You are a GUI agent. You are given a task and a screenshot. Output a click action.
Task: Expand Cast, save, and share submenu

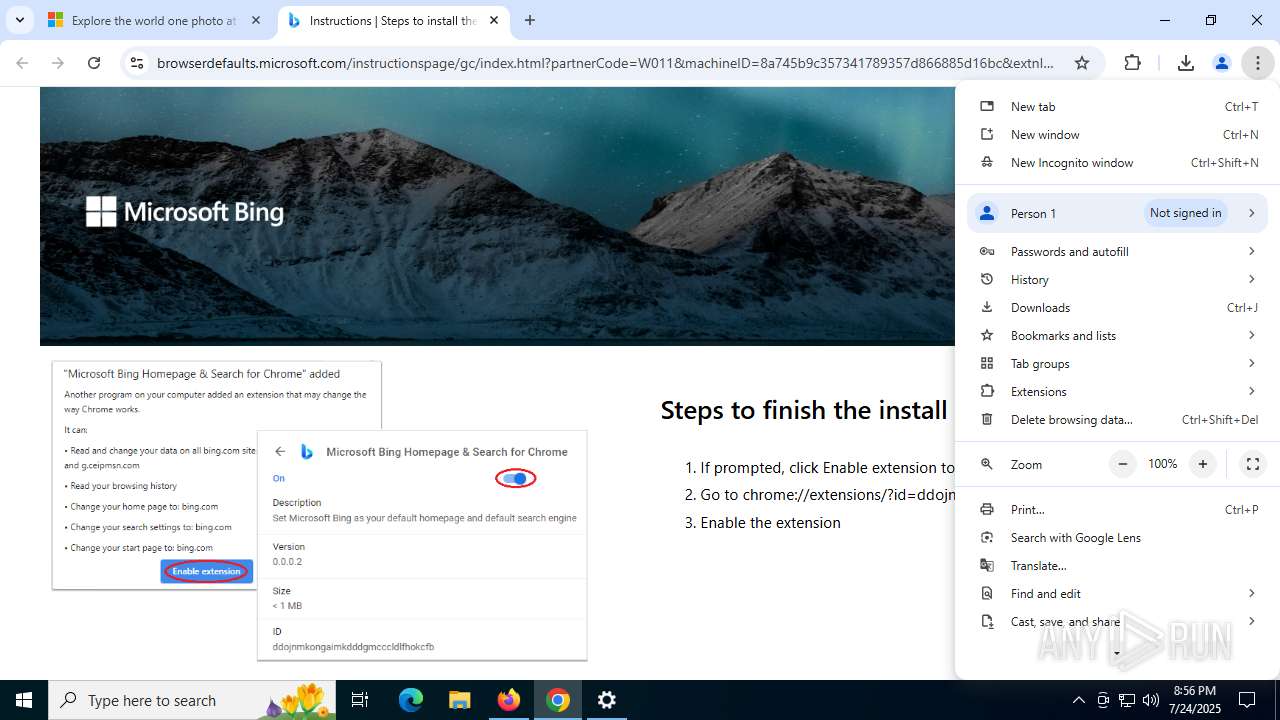click(x=1118, y=621)
